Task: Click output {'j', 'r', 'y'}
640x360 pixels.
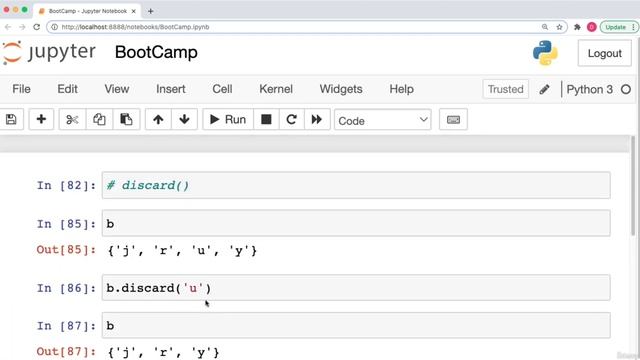Action: tap(163, 352)
